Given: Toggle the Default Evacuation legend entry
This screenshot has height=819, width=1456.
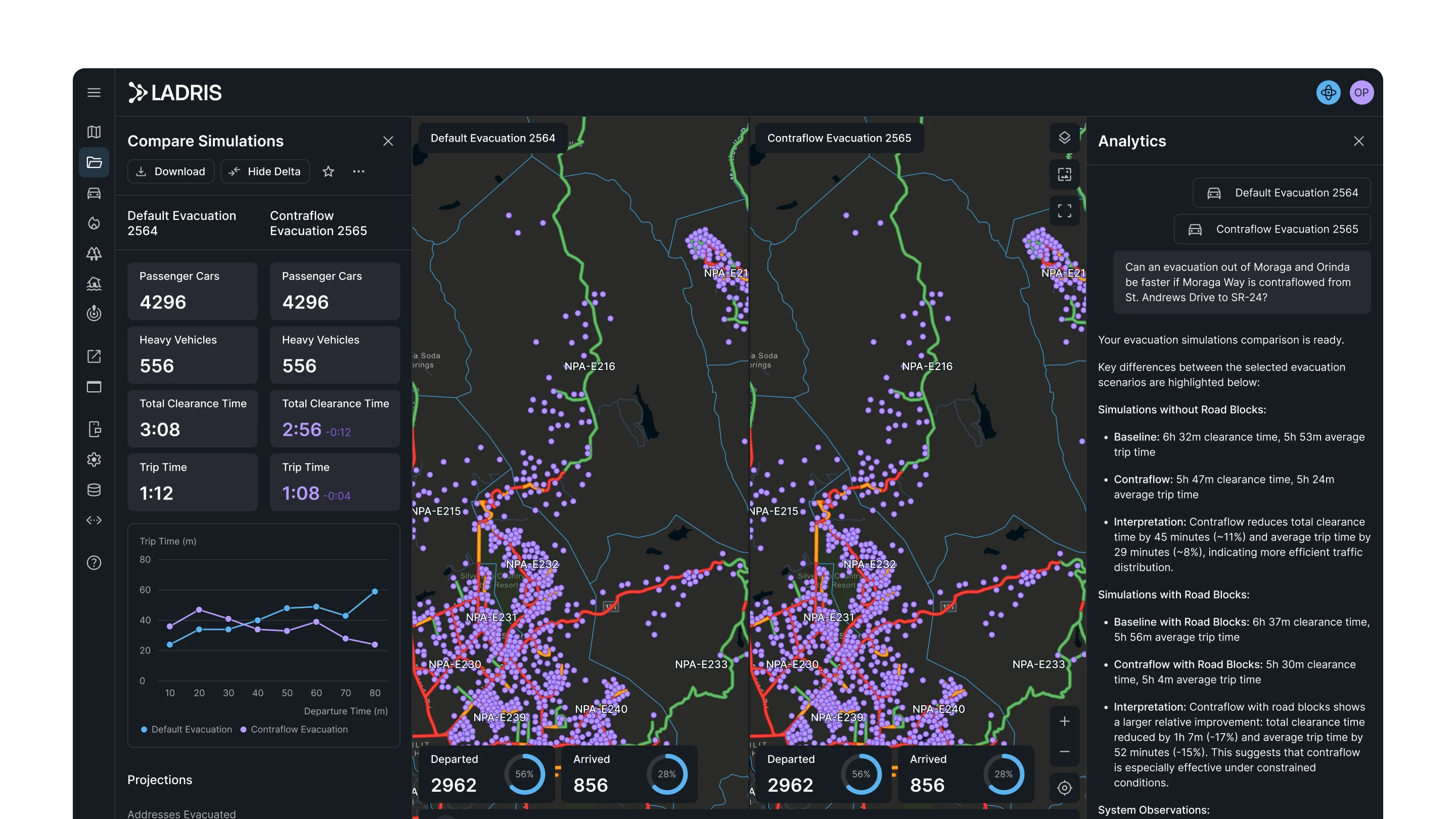Looking at the screenshot, I should (187, 729).
